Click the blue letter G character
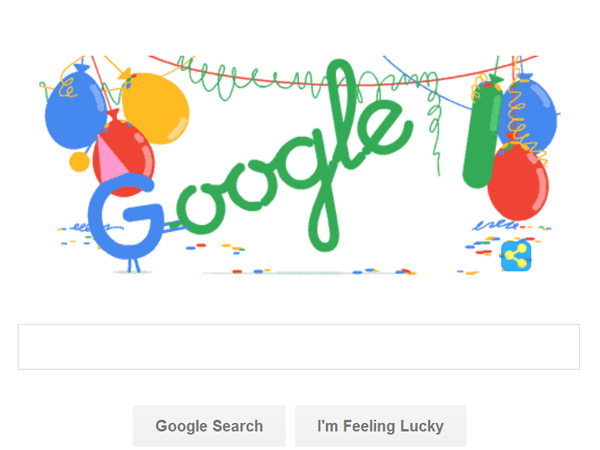The image size is (600, 450). (x=126, y=216)
